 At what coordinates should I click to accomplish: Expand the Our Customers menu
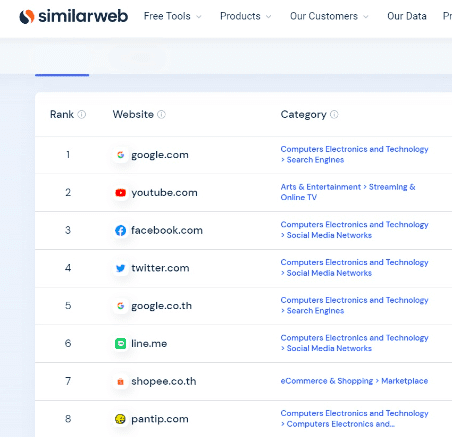point(329,16)
